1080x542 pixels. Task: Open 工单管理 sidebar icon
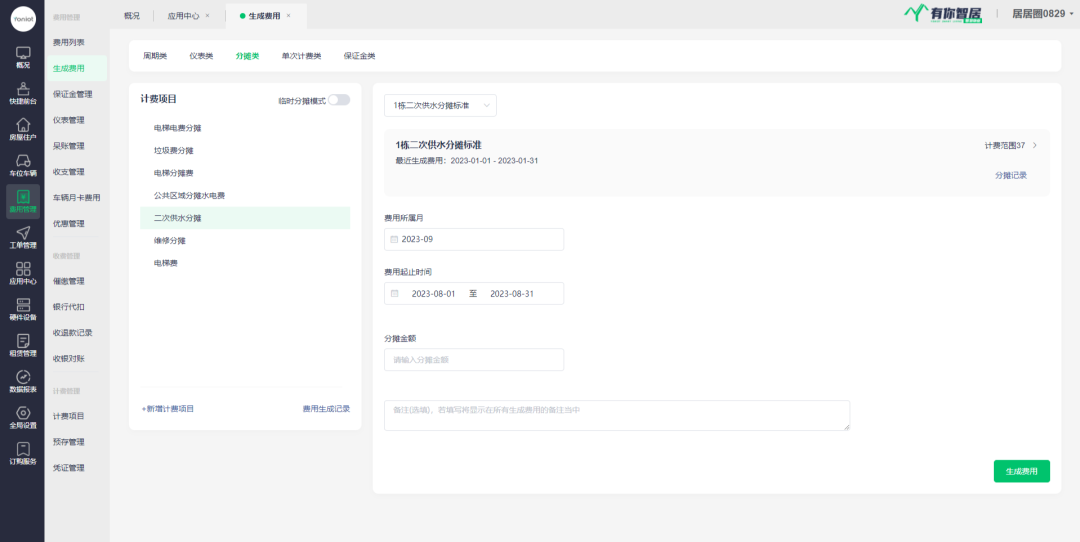[23, 235]
